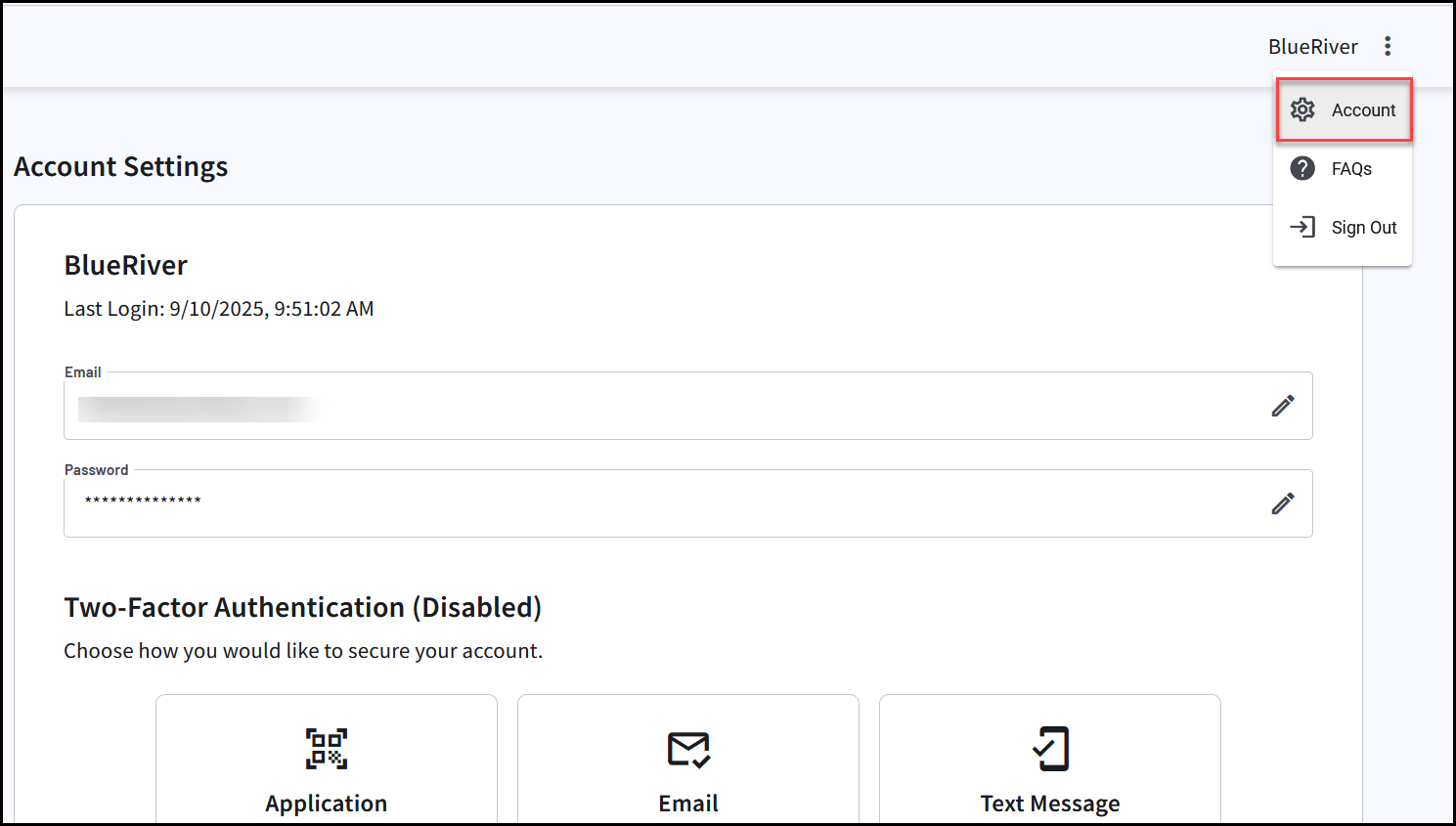Click the gear icon next to Account
The width and height of the screenshot is (1456, 826).
1302,109
